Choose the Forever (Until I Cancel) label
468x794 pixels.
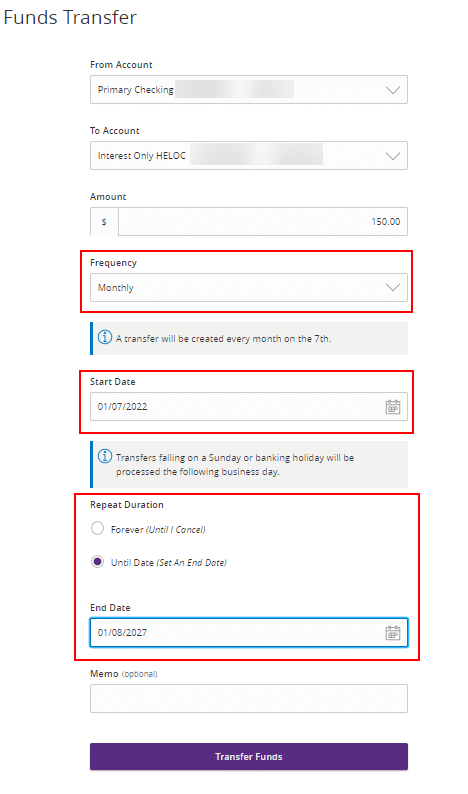point(158,530)
